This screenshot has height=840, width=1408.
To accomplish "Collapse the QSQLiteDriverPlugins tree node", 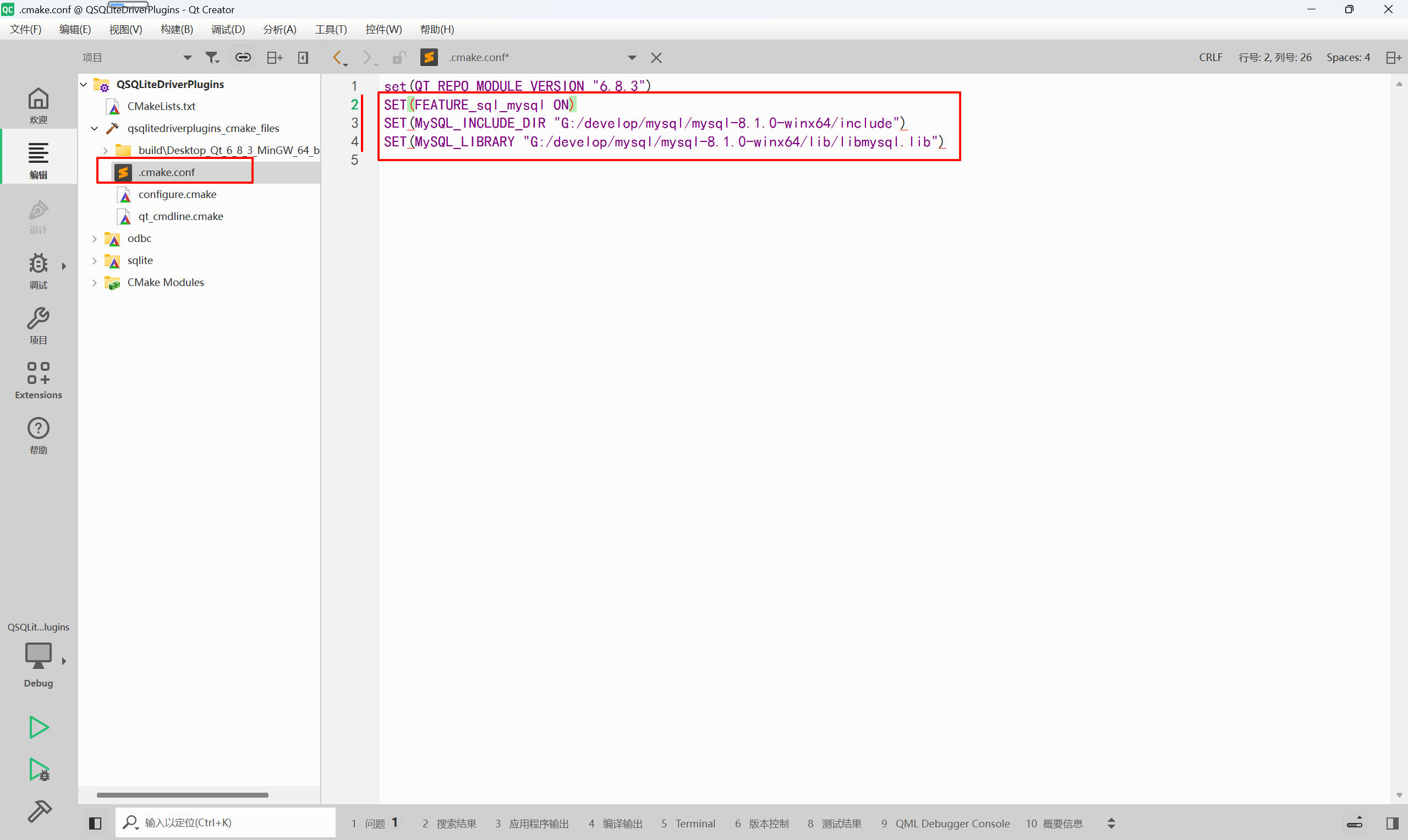I will coord(83,84).
